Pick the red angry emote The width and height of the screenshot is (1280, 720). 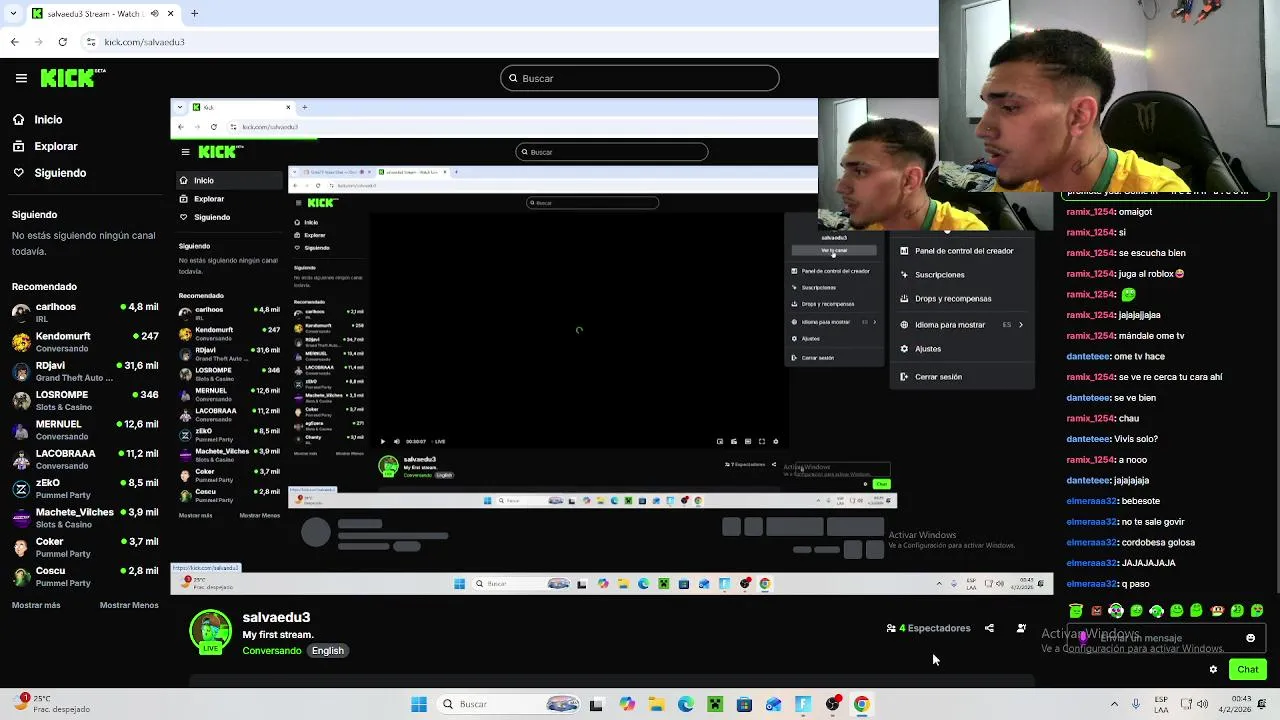pyautogui.click(x=1096, y=610)
